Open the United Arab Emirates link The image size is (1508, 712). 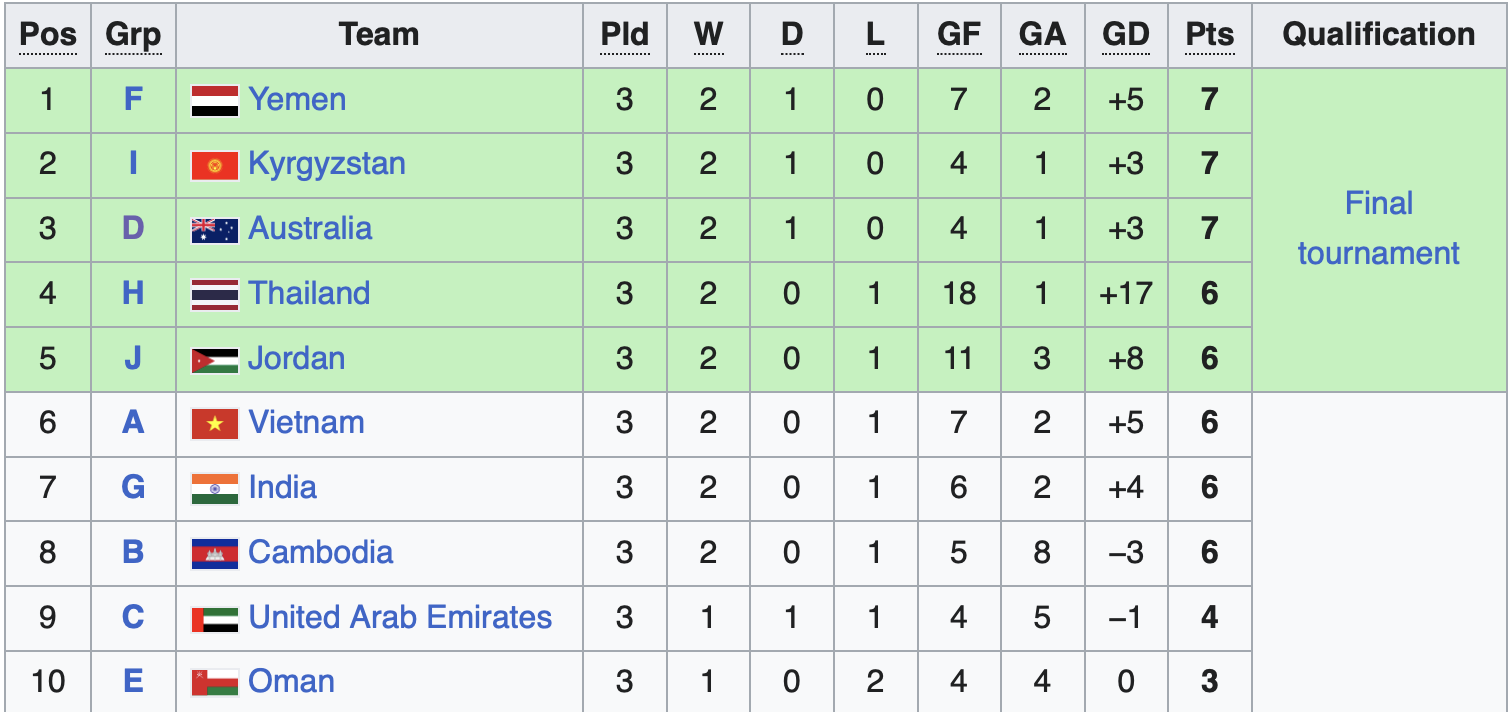[400, 617]
